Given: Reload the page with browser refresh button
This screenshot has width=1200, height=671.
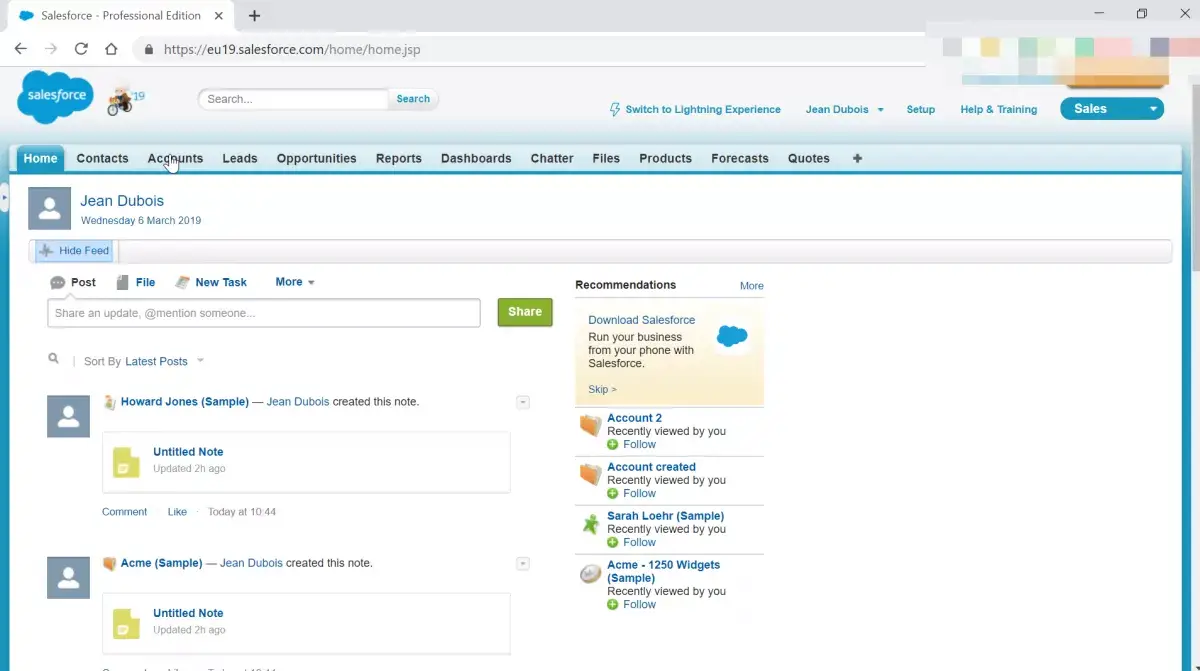Looking at the screenshot, I should click(x=81, y=49).
